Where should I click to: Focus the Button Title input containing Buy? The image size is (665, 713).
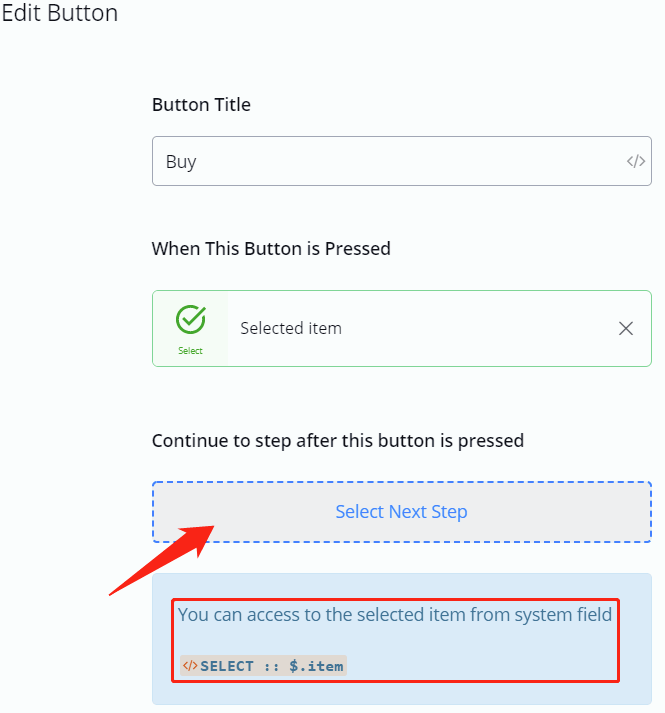point(390,161)
